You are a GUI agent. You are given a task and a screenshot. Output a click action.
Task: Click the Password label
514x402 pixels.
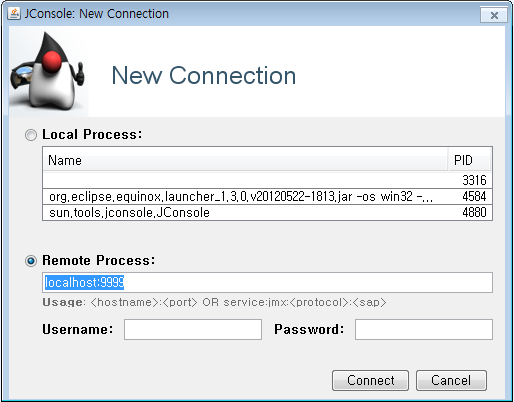[x=309, y=330]
